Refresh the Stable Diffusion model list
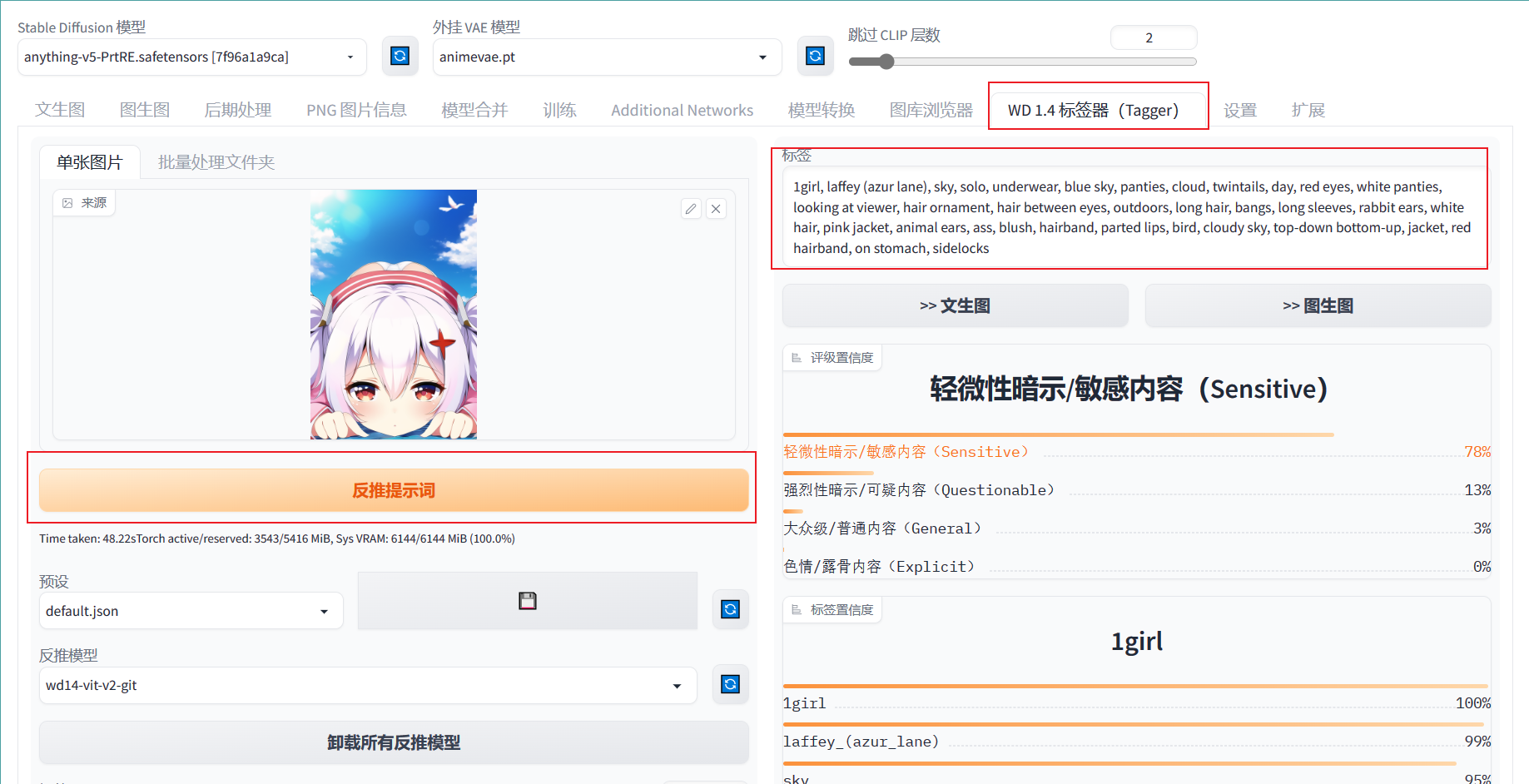This screenshot has width=1529, height=784. 400,56
